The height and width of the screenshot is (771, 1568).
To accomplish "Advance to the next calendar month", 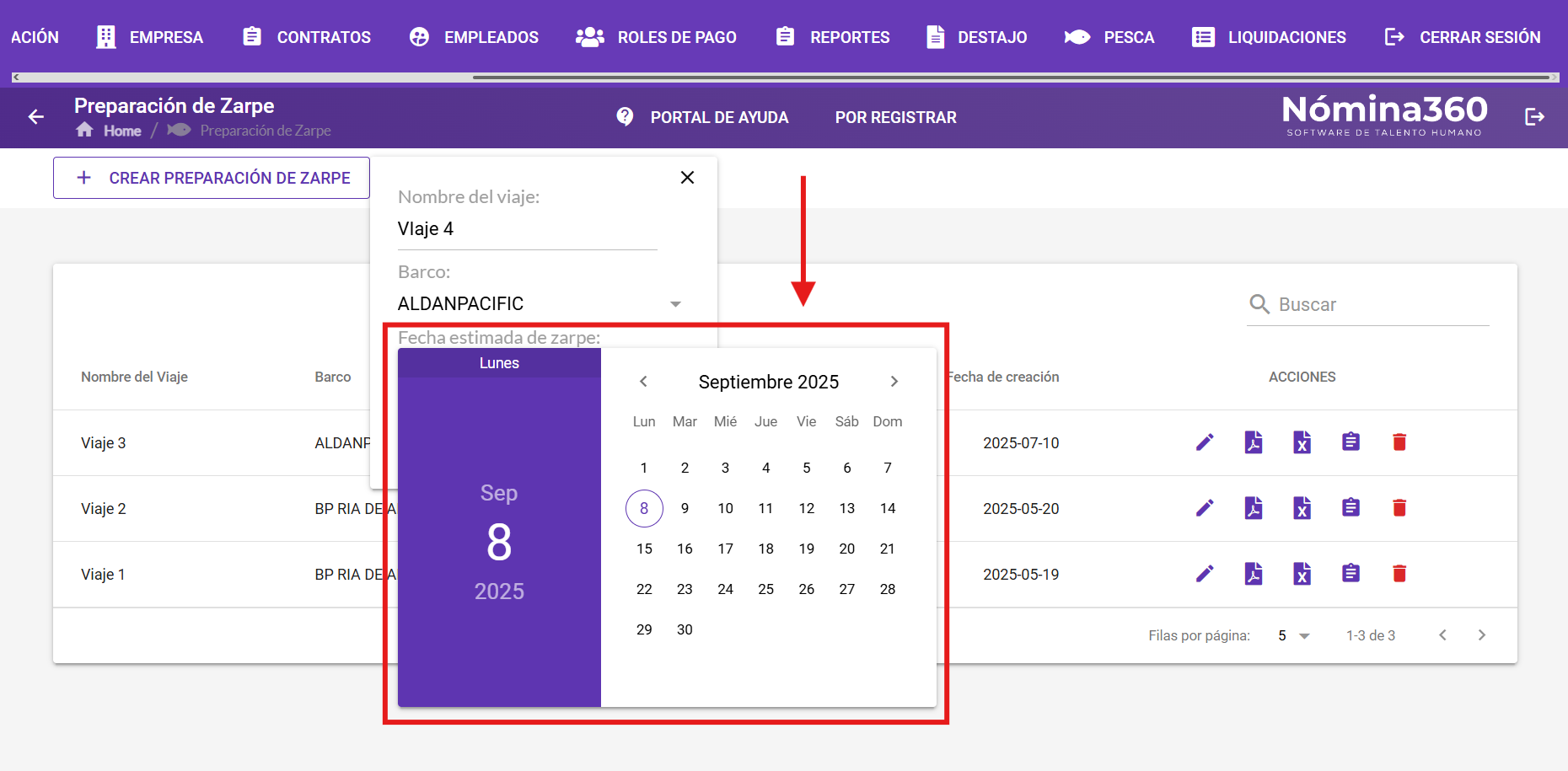I will coord(894,382).
